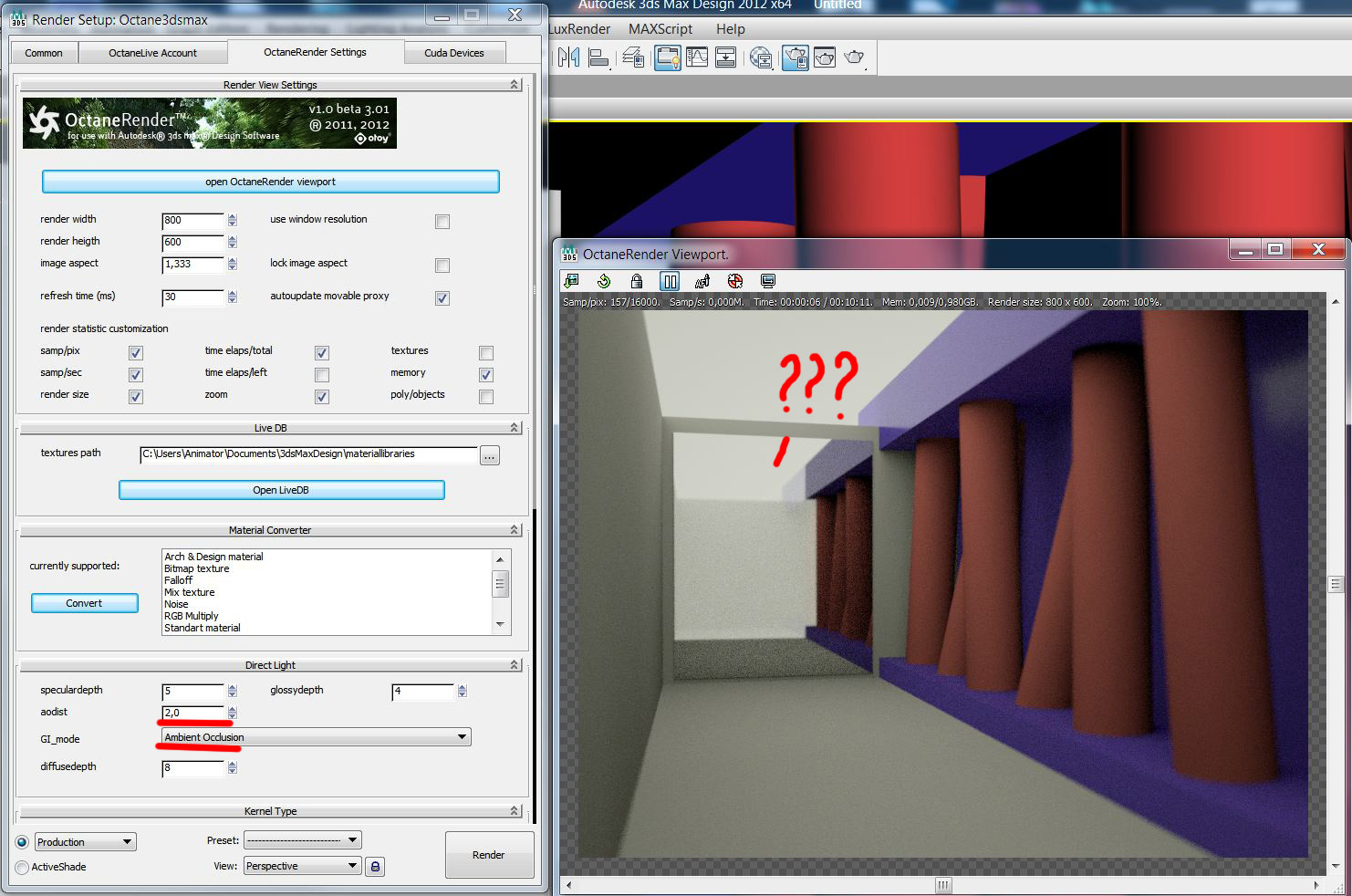This screenshot has height=896, width=1352.
Task: Open the Curve Editor
Action: [x=697, y=58]
